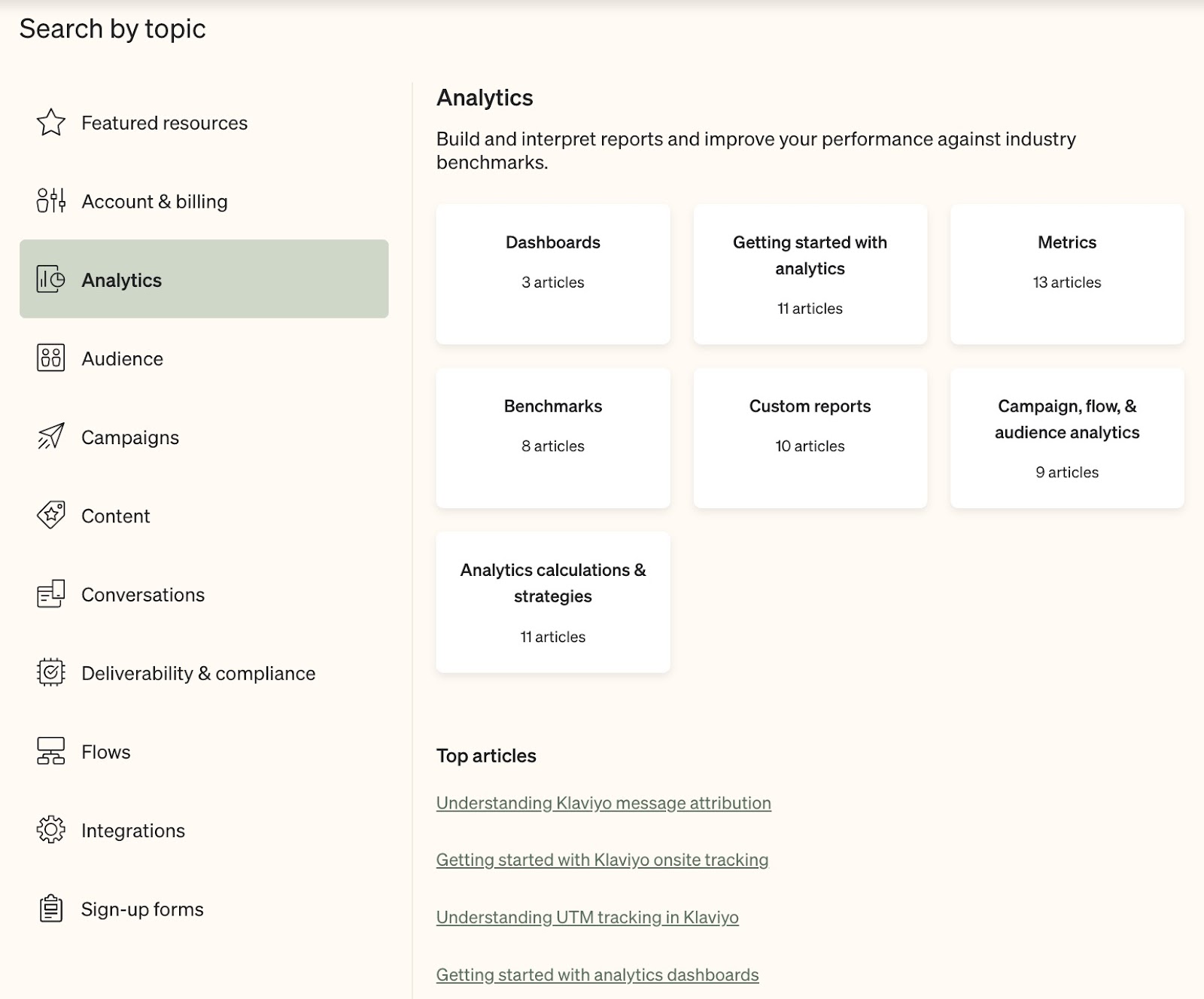Open the Benchmarks card
The height and width of the screenshot is (999, 1204).
[553, 438]
